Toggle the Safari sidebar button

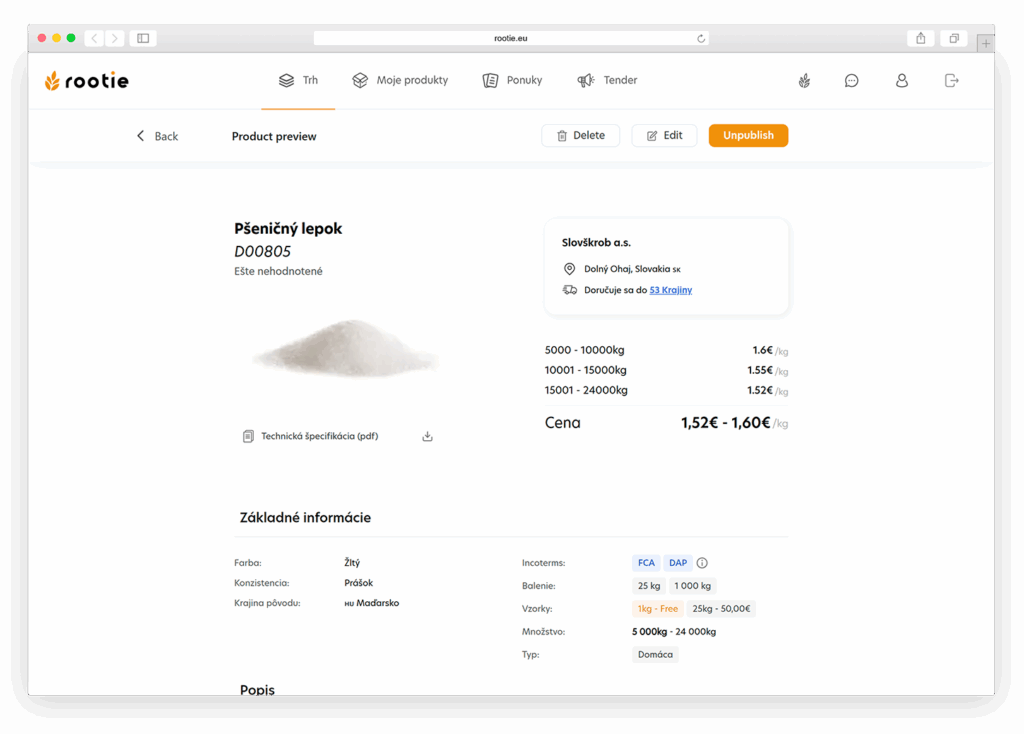143,38
